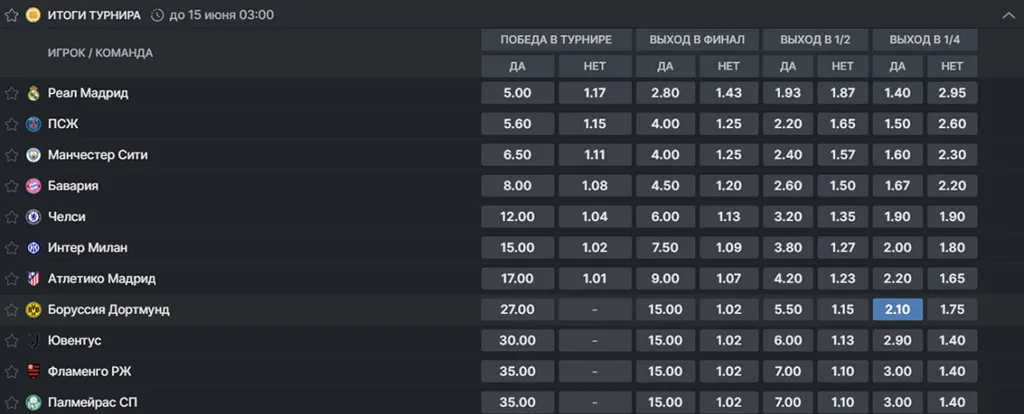1024x414 pixels.
Task: Select the Выход в финал column header
Action: [696, 40]
